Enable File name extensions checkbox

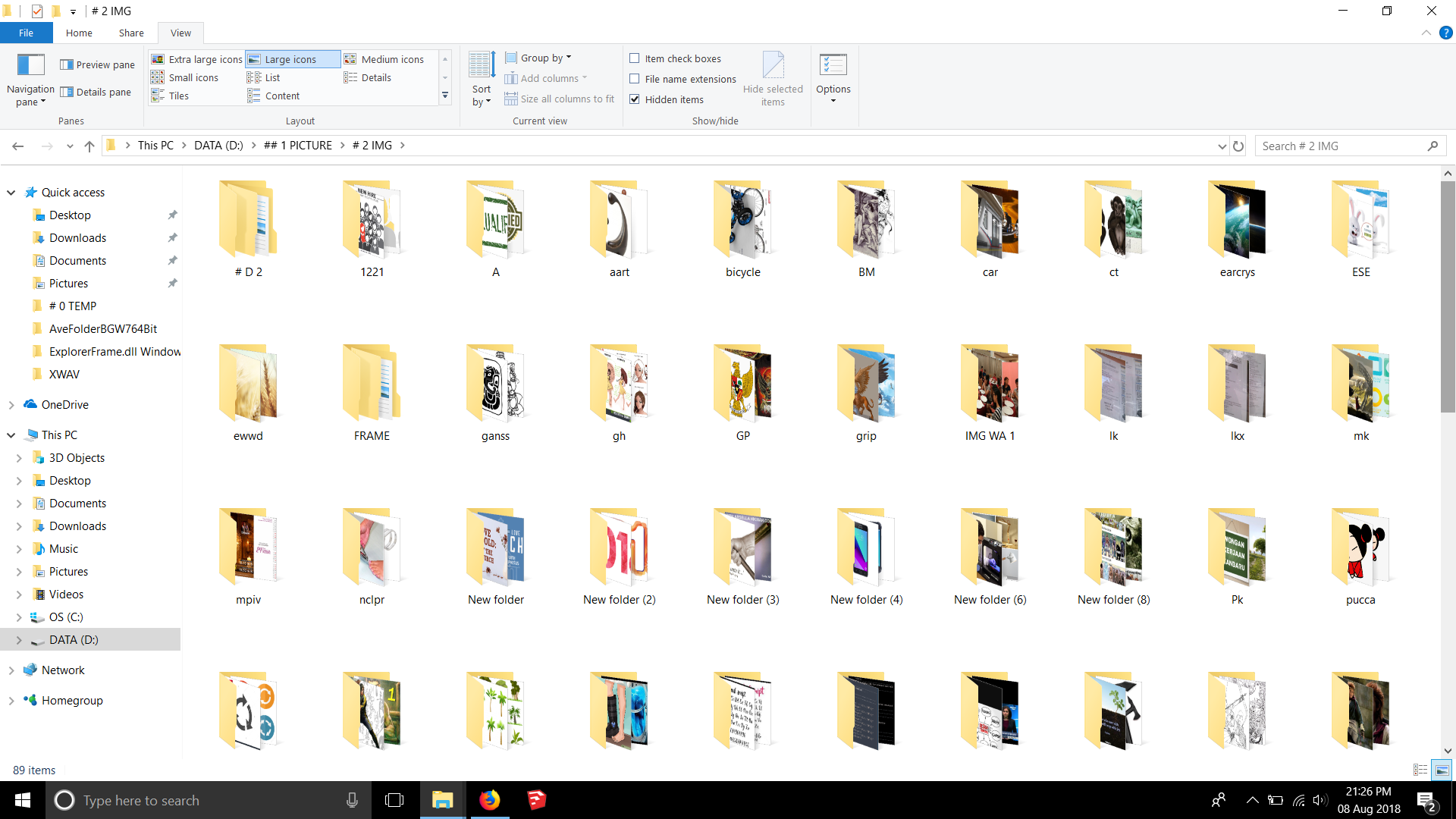[x=635, y=79]
